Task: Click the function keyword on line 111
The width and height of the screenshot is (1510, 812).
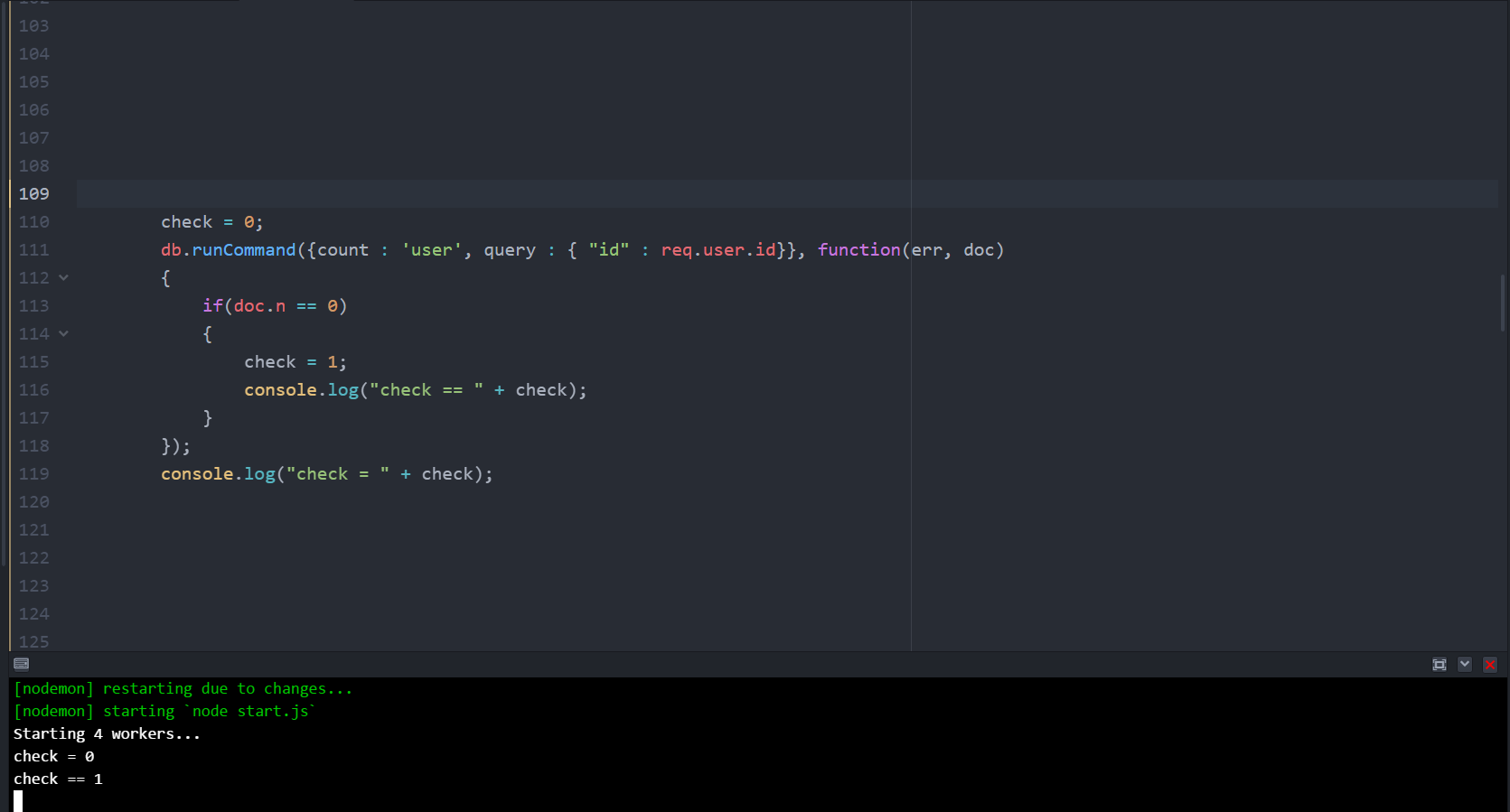Action: click(x=858, y=250)
